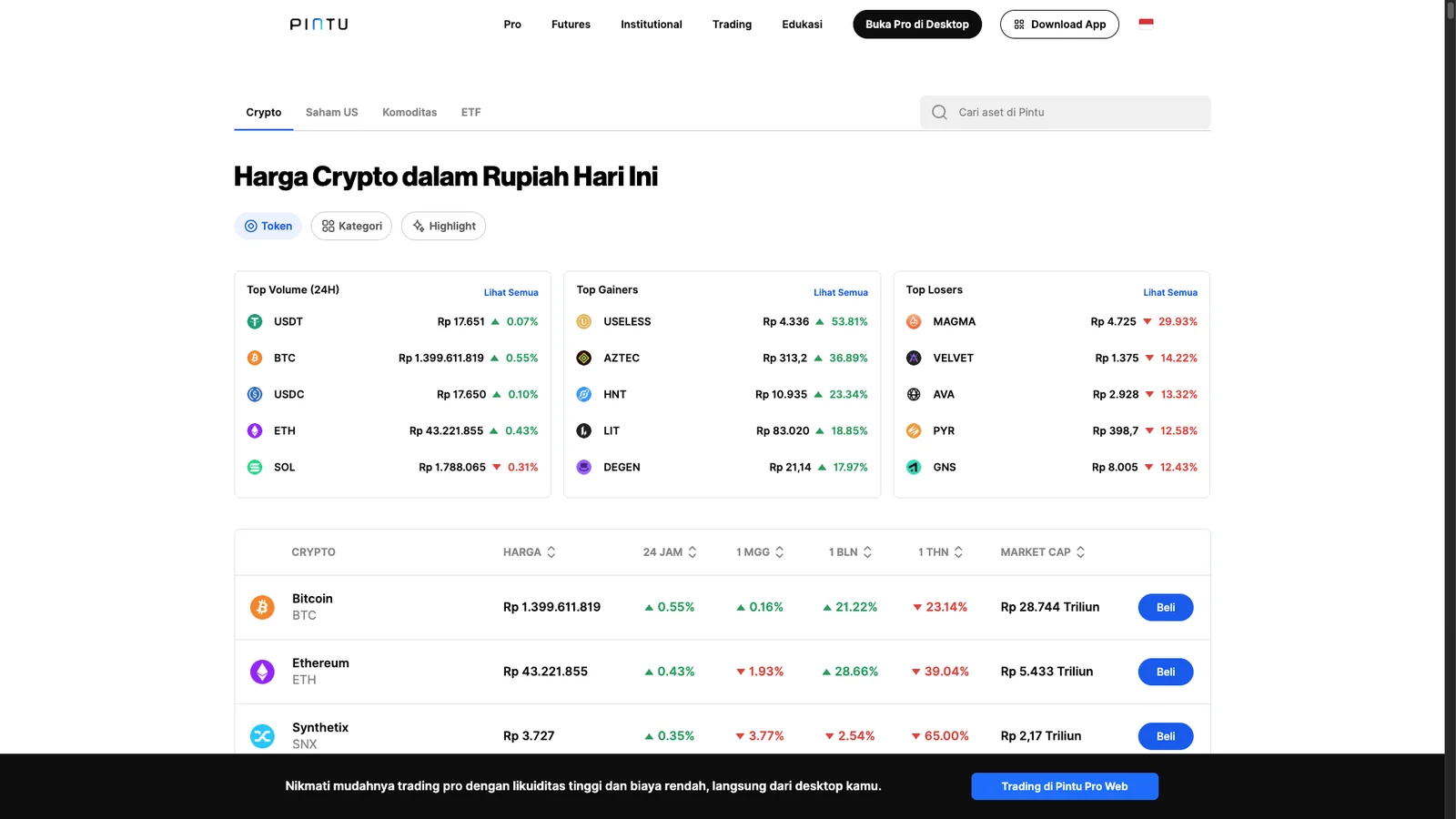The height and width of the screenshot is (819, 1456).
Task: Click Bitcoin 1 THN change 23.14%
Action: point(940,607)
